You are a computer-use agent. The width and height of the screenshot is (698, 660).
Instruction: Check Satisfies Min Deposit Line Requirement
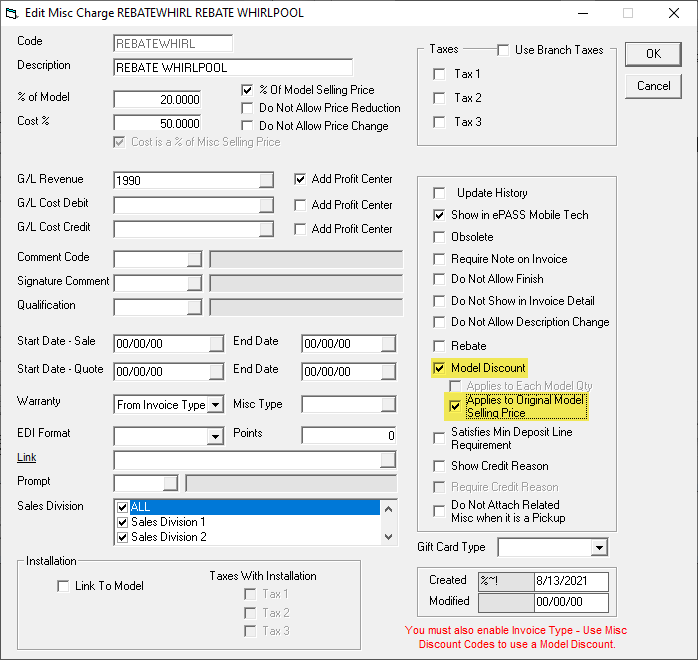439,438
